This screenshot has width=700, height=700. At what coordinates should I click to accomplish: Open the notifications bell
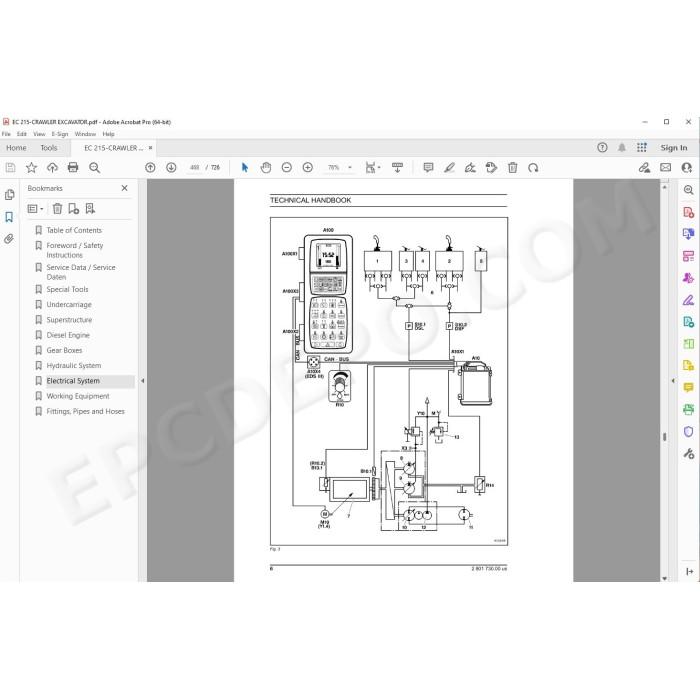click(x=622, y=148)
